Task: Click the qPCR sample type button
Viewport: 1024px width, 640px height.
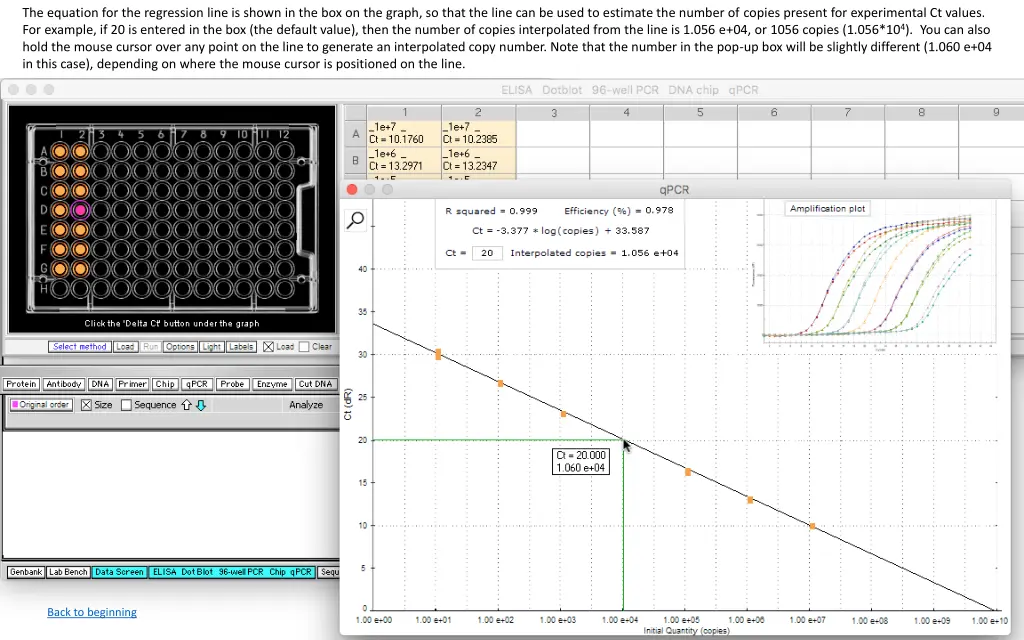Action: pos(198,384)
